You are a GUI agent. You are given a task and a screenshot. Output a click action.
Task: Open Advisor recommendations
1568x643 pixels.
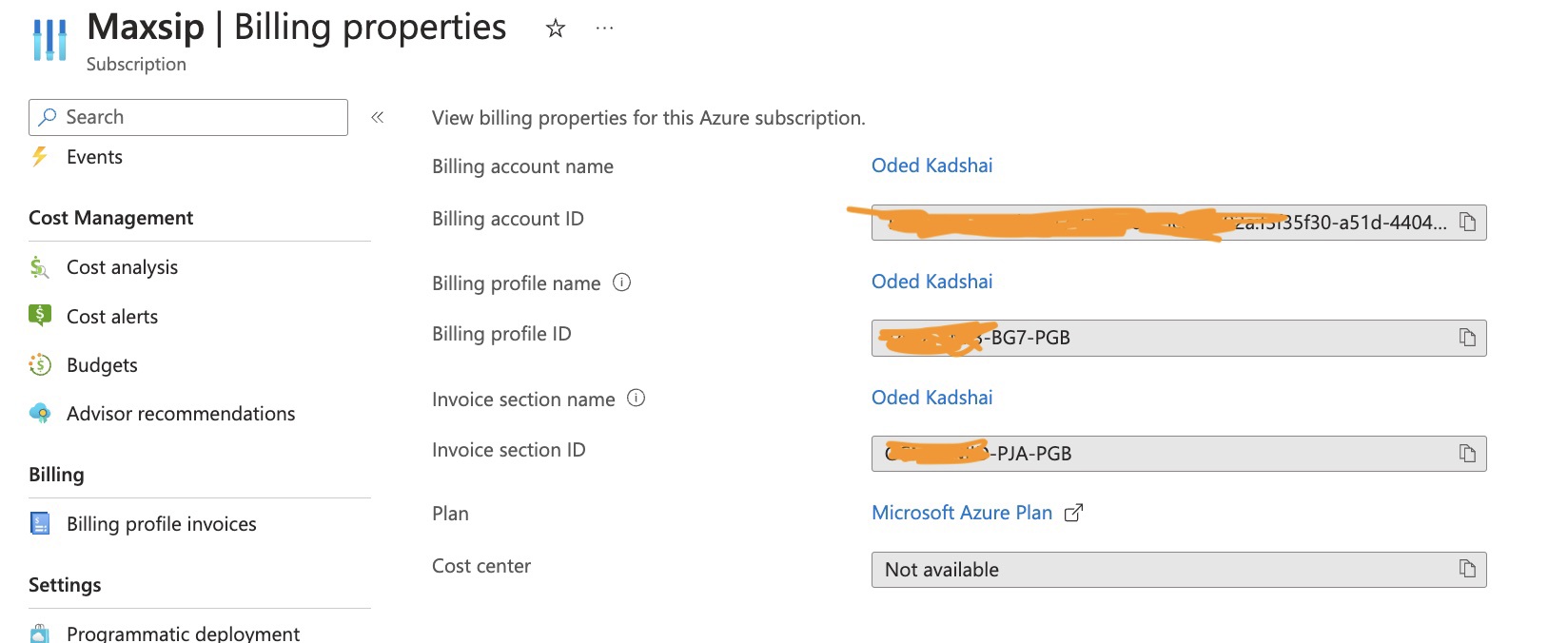click(x=181, y=414)
